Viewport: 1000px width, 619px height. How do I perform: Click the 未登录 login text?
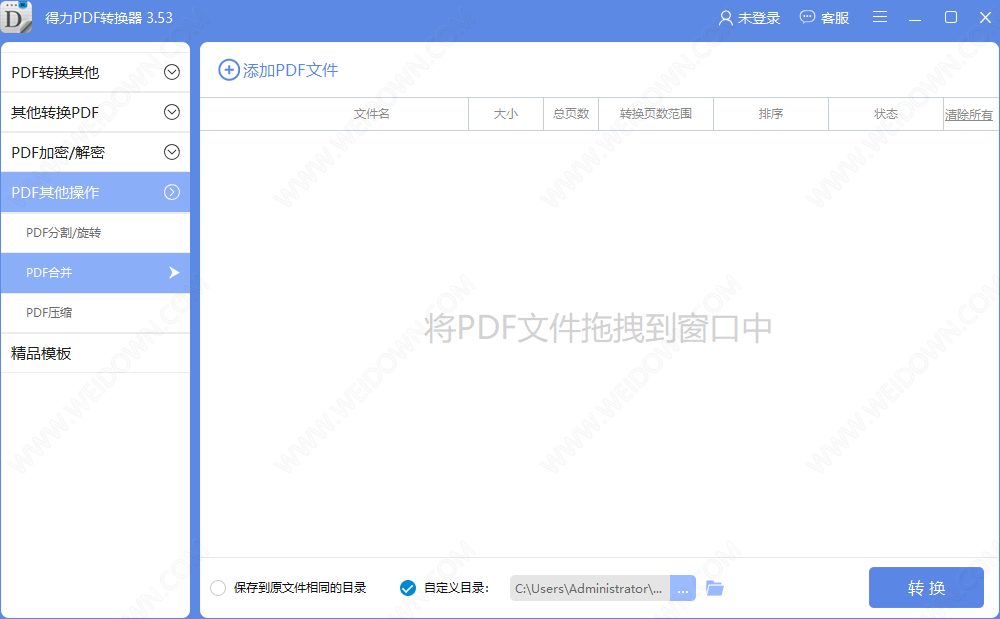pos(759,18)
